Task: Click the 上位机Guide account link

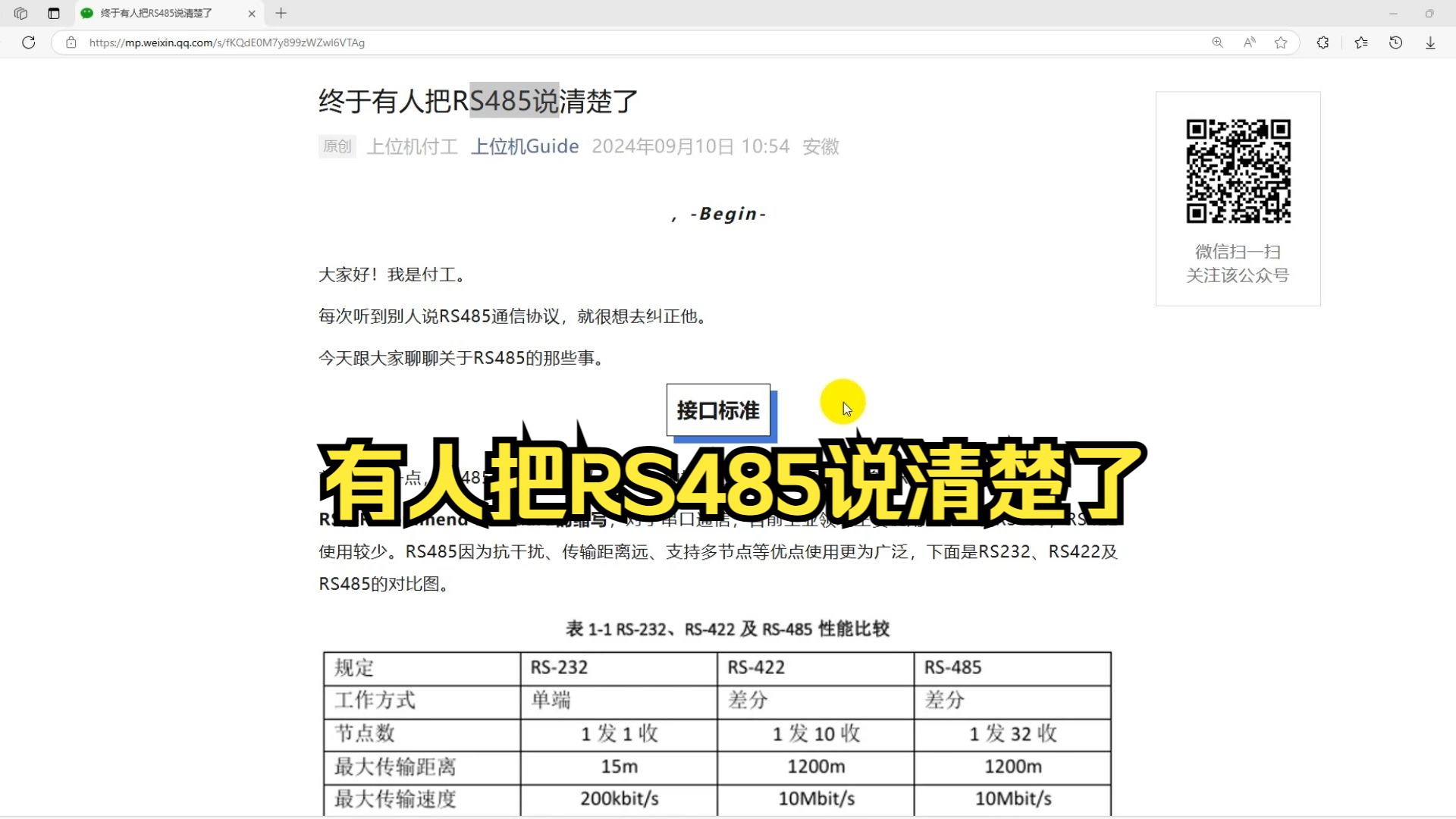Action: pyautogui.click(x=525, y=146)
